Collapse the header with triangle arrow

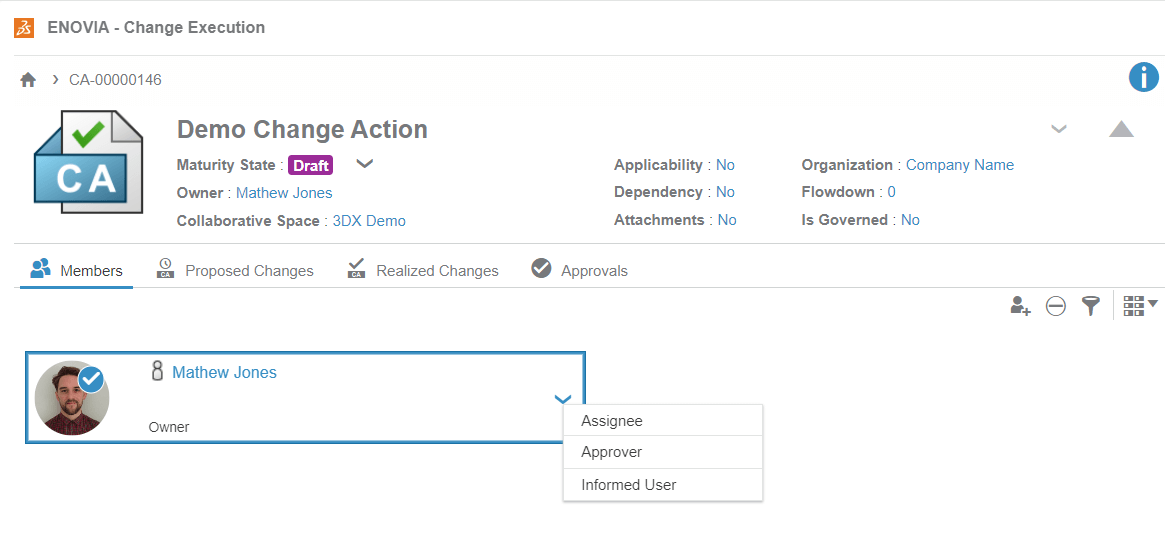[x=1121, y=129]
